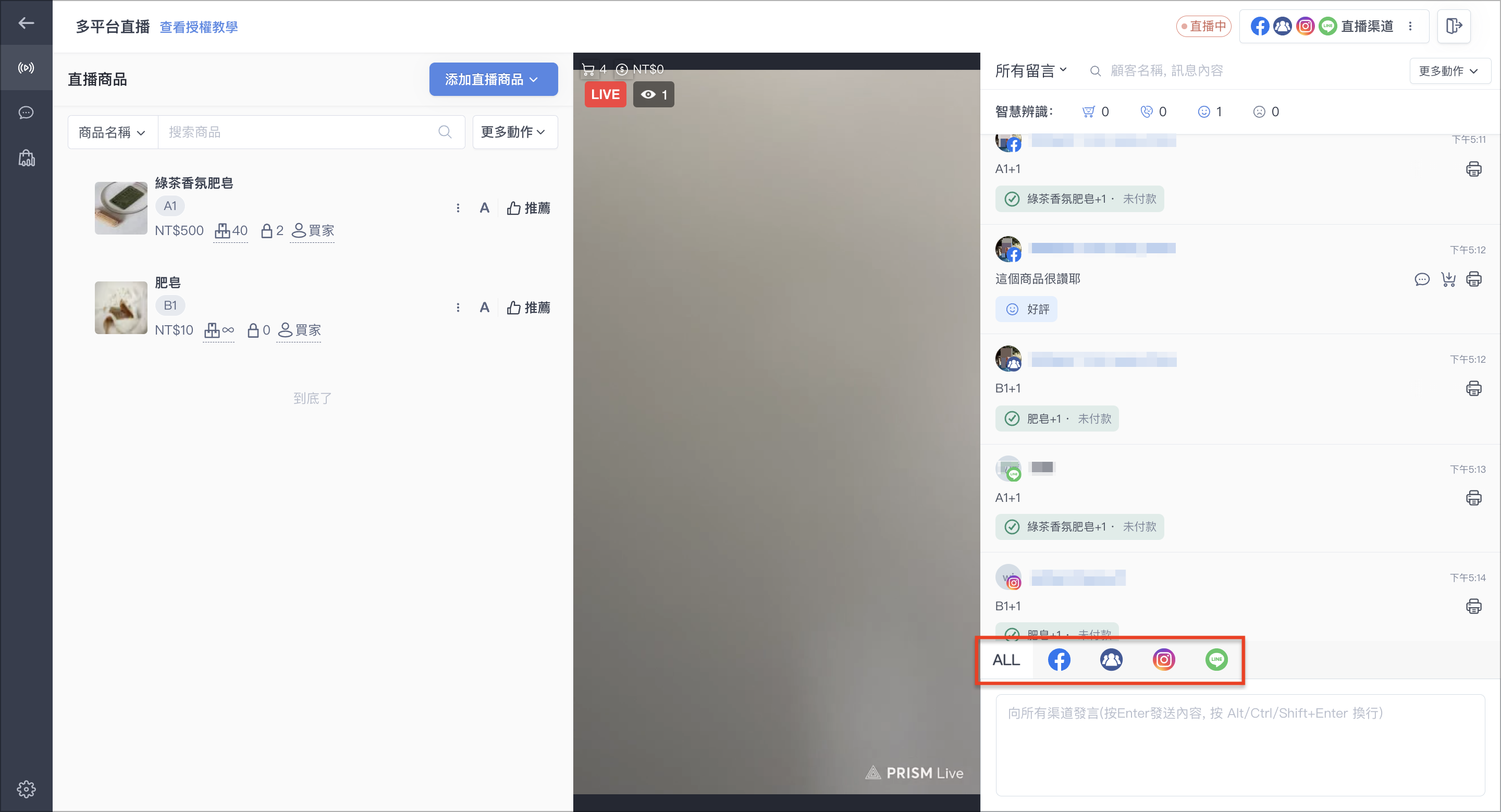Filter comments by negative face icon
This screenshot has width=1501, height=812.
click(x=1266, y=112)
